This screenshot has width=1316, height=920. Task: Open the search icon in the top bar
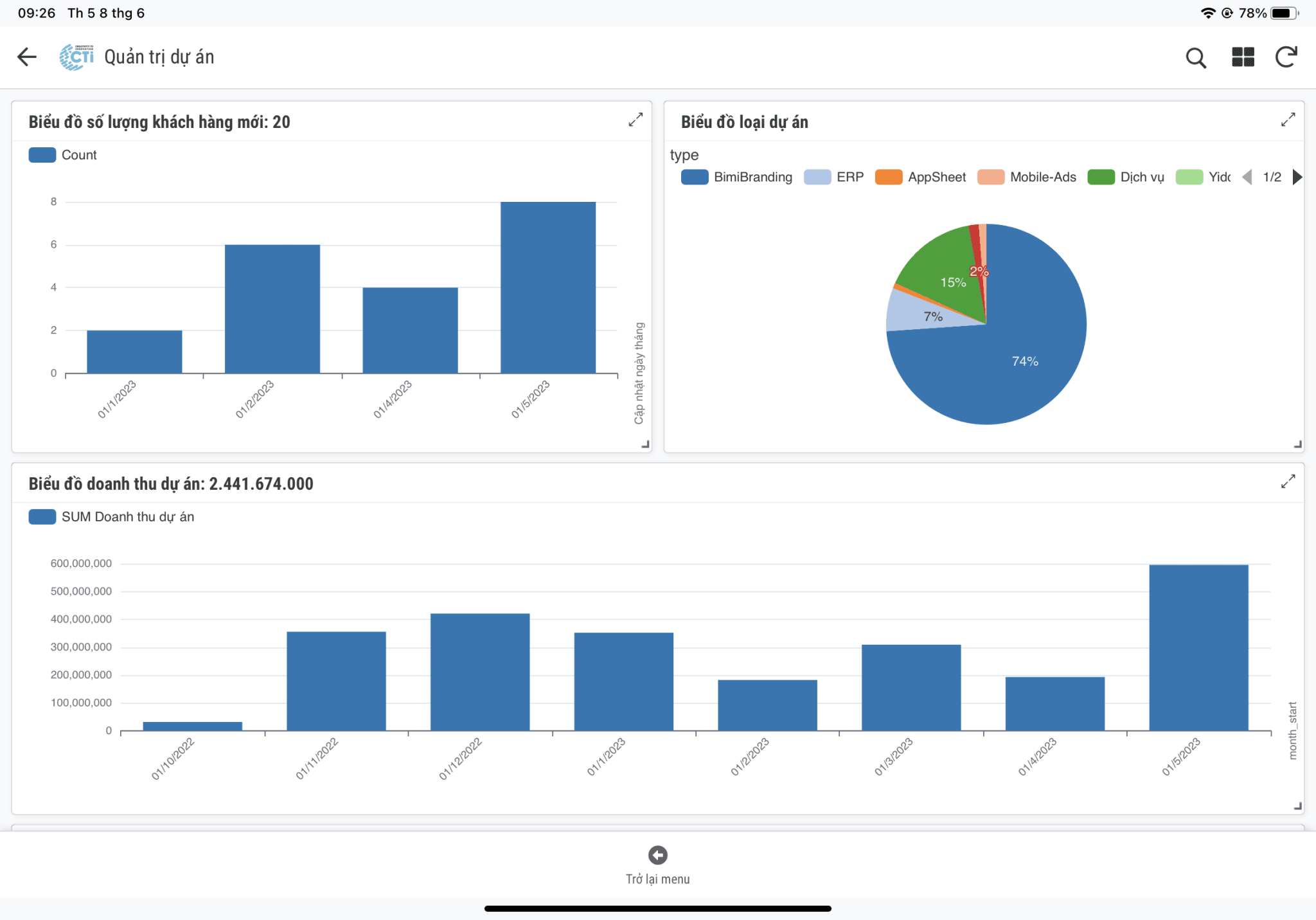coord(1196,57)
